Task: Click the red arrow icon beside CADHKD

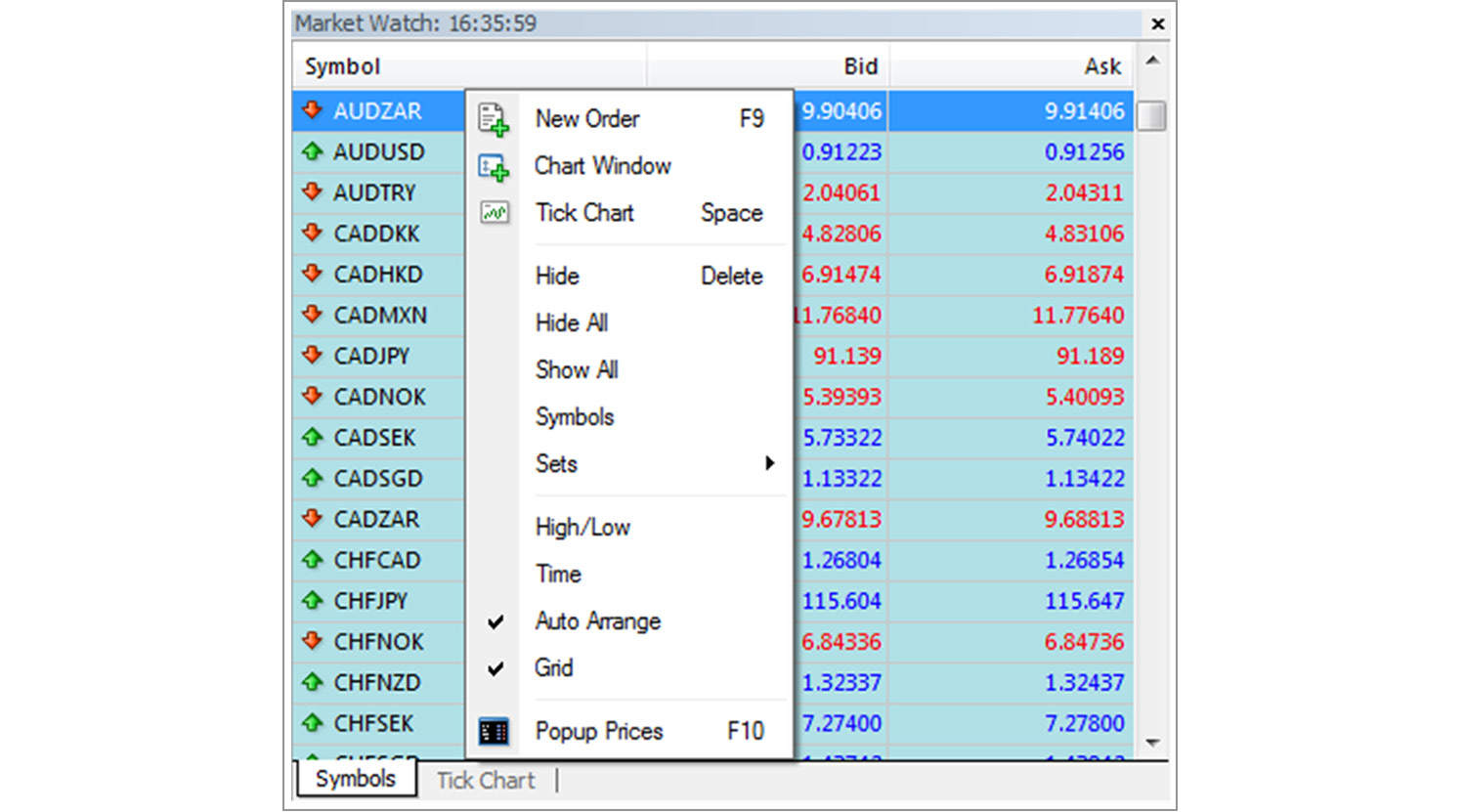Action: coord(313,274)
